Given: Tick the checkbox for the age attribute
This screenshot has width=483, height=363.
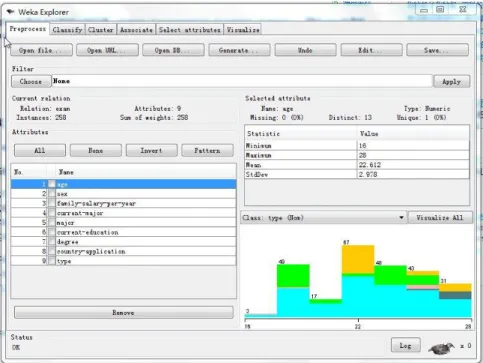Looking at the screenshot, I should (x=52, y=184).
